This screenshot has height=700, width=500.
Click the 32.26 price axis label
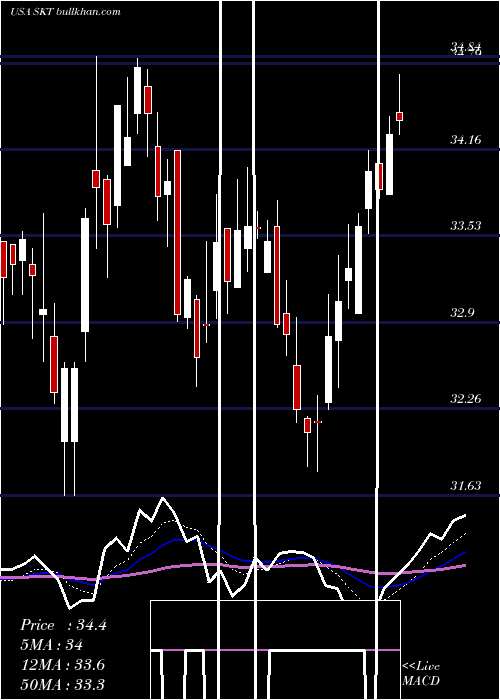(x=466, y=399)
